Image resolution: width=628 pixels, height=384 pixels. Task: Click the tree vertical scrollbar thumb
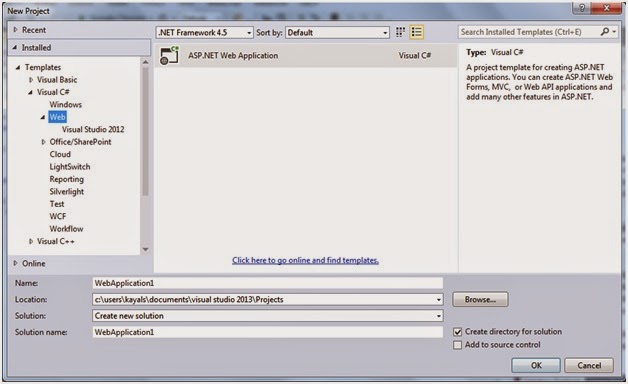[145, 131]
